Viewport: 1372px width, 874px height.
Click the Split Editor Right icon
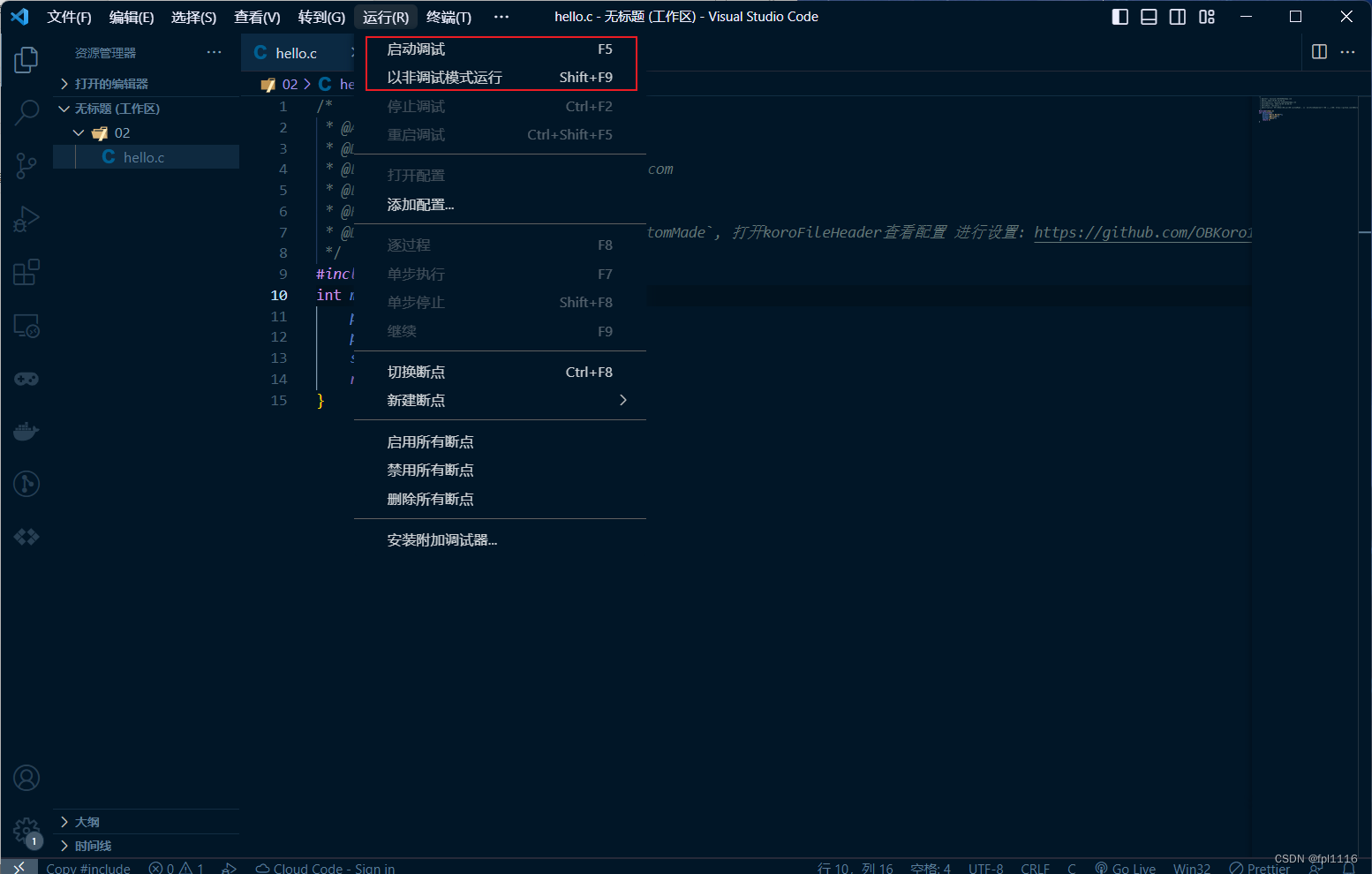coord(1319,52)
